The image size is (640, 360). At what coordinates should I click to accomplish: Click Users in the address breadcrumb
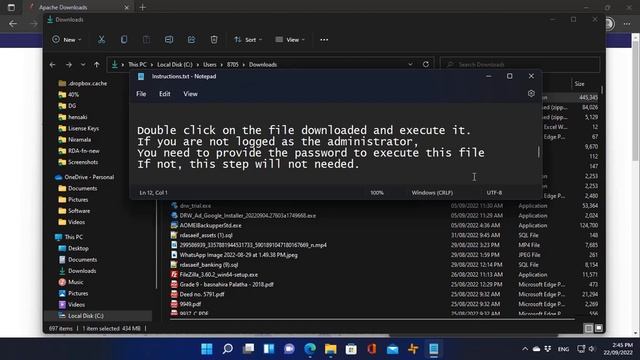tap(210, 64)
